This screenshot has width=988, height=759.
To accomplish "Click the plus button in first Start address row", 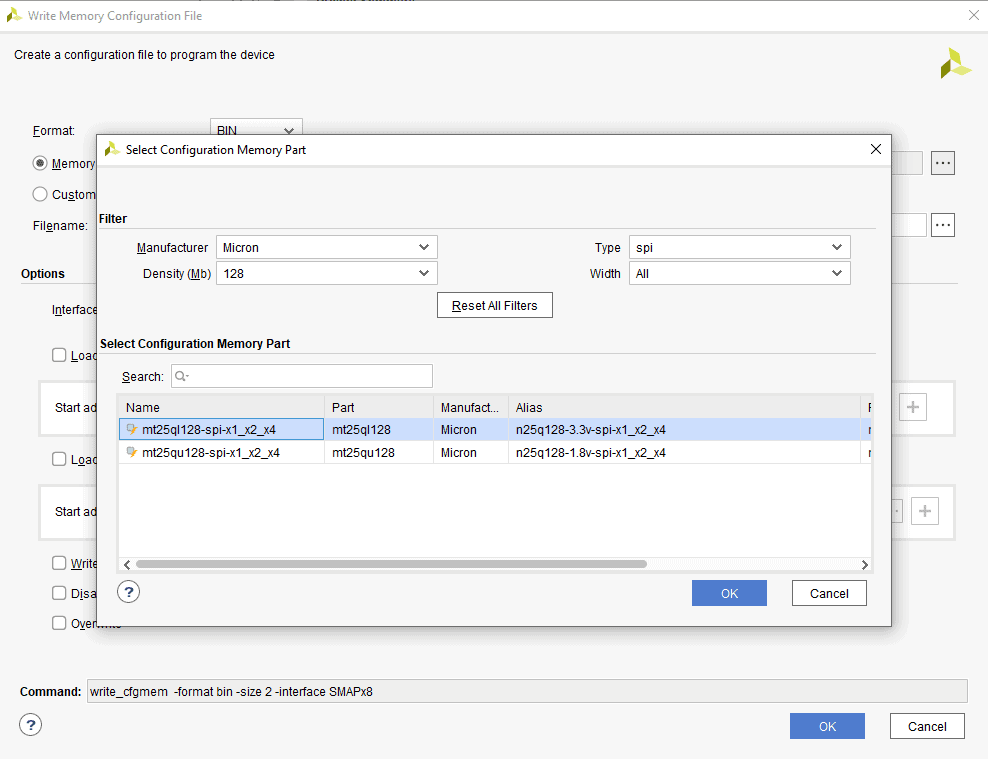I will coord(913,407).
